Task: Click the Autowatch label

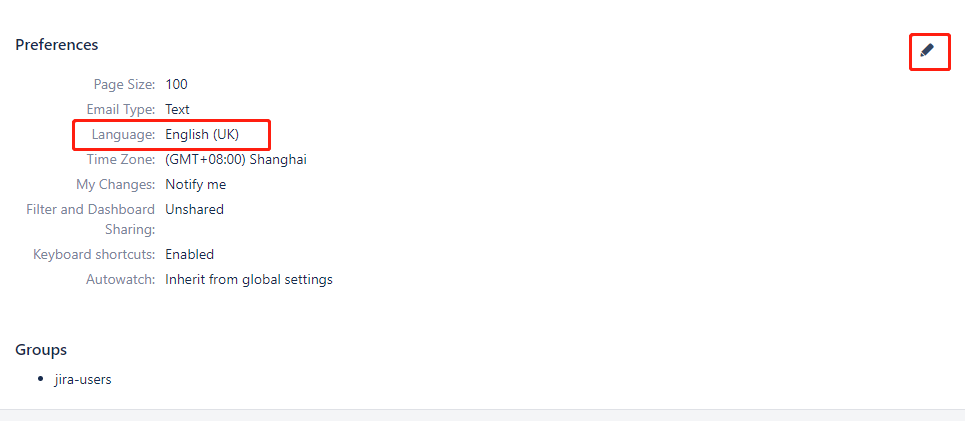Action: [121, 280]
